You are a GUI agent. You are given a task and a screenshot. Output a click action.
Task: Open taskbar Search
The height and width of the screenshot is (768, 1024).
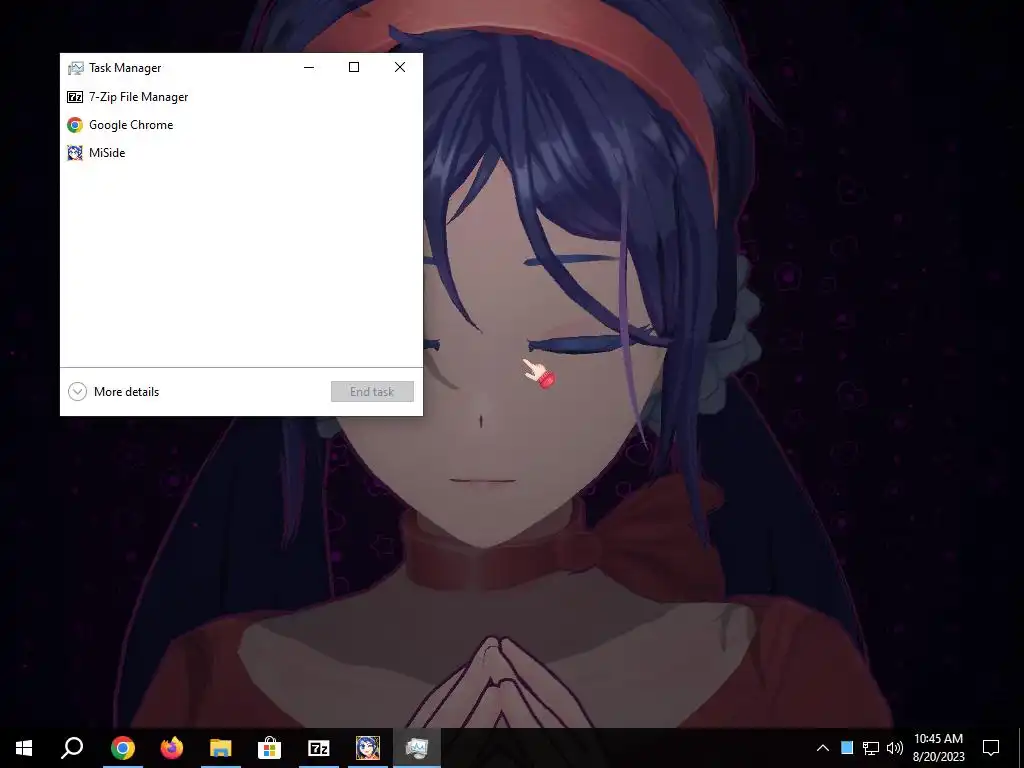tap(72, 748)
